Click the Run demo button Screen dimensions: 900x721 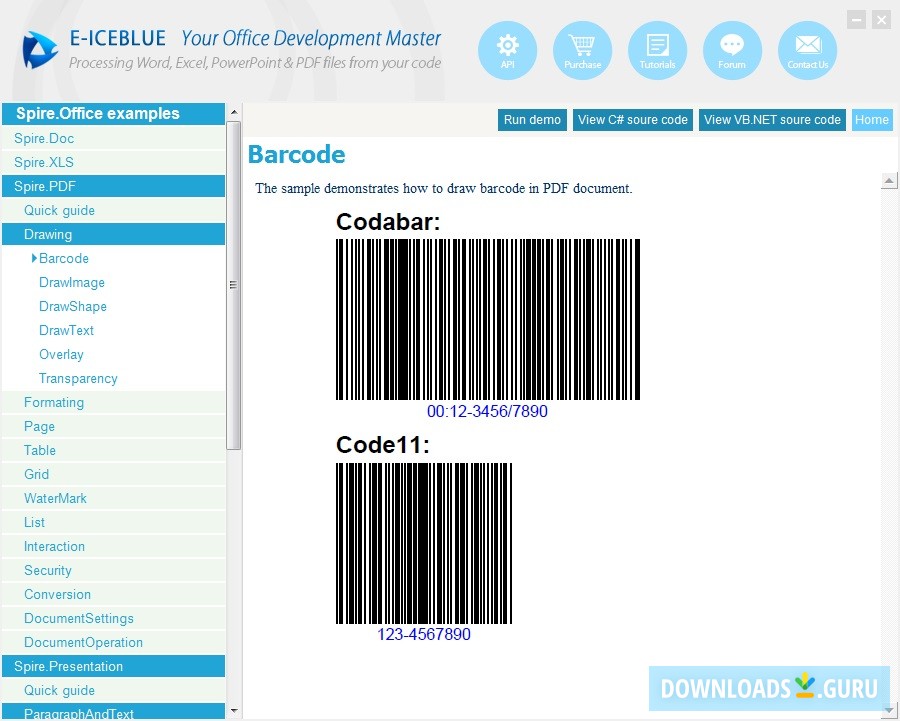point(532,120)
